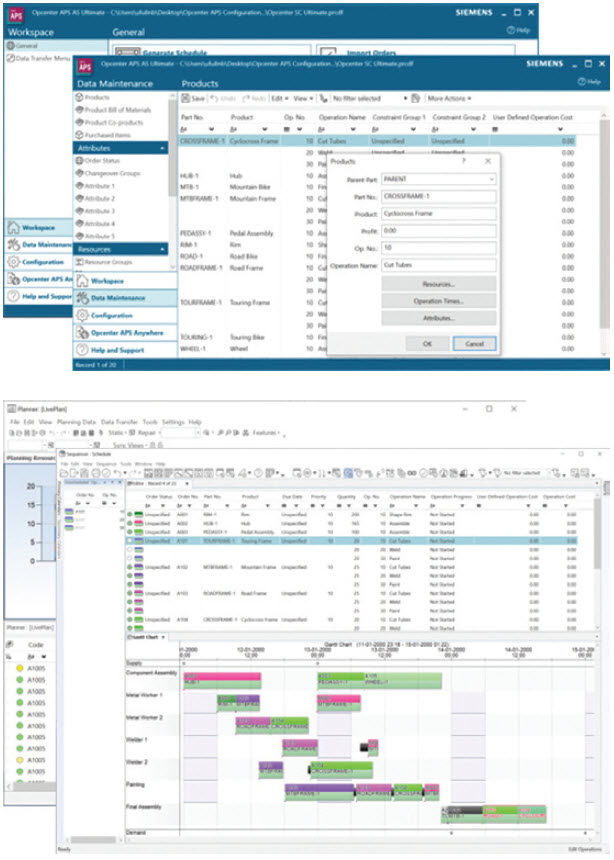Viewport: 614px width, 860px height.
Task: Click the copy icon next to More Actions
Action: [x=415, y=98]
